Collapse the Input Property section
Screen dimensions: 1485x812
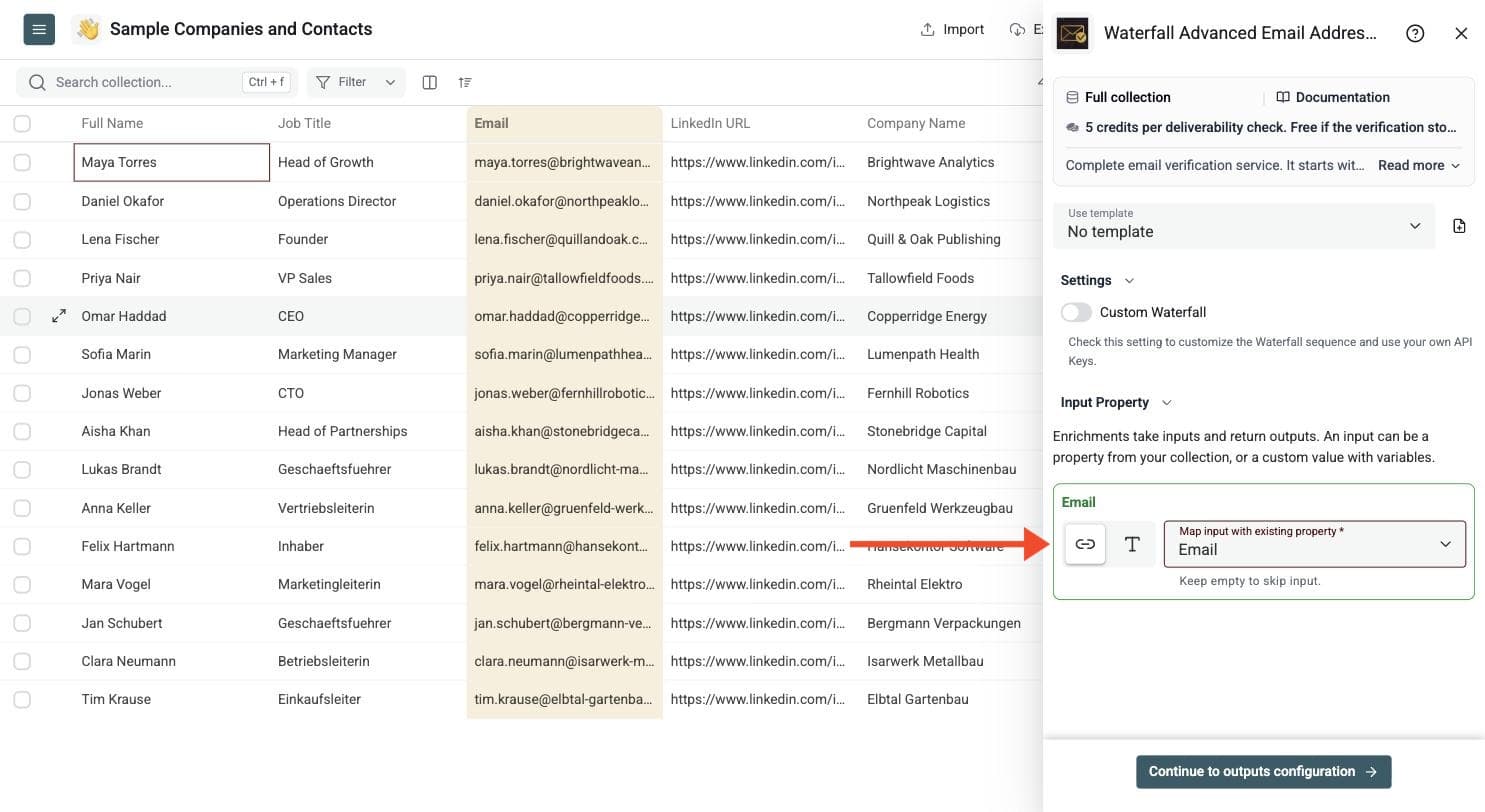tap(1116, 402)
